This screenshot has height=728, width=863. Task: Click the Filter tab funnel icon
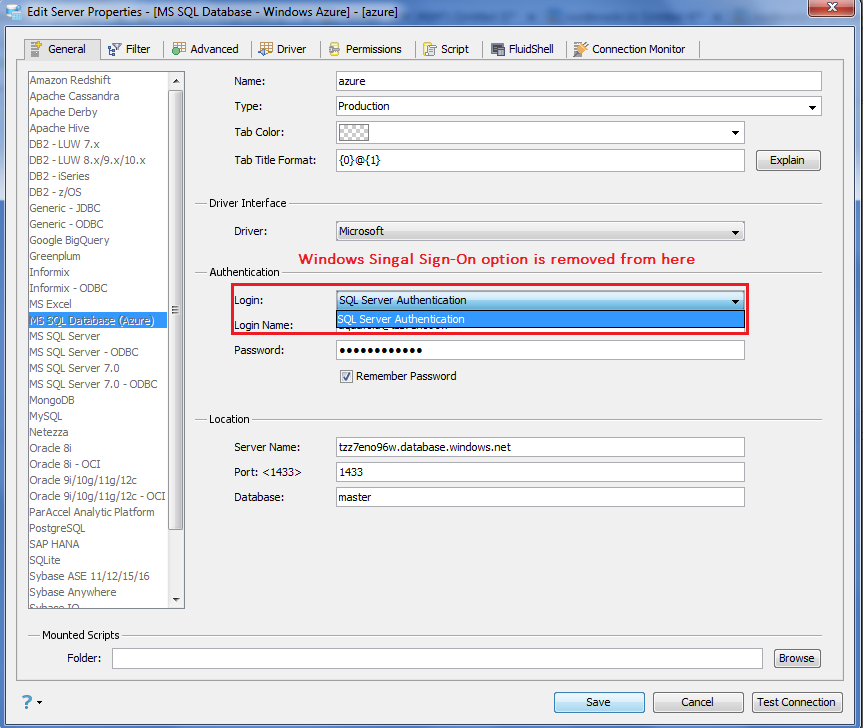click(114, 50)
